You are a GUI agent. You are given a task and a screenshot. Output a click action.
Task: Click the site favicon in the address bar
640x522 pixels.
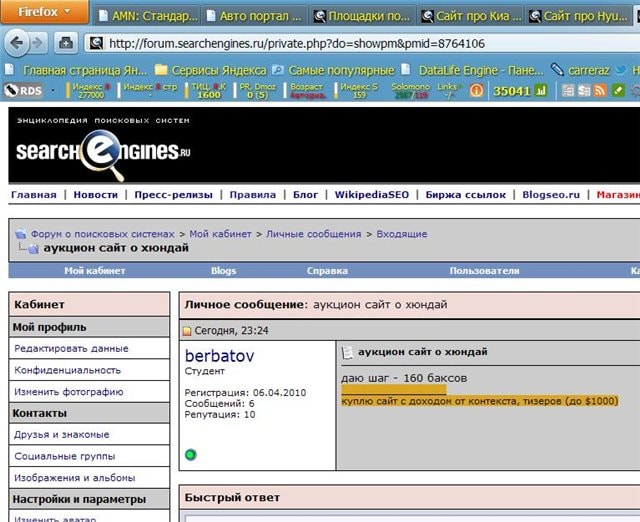pos(96,43)
